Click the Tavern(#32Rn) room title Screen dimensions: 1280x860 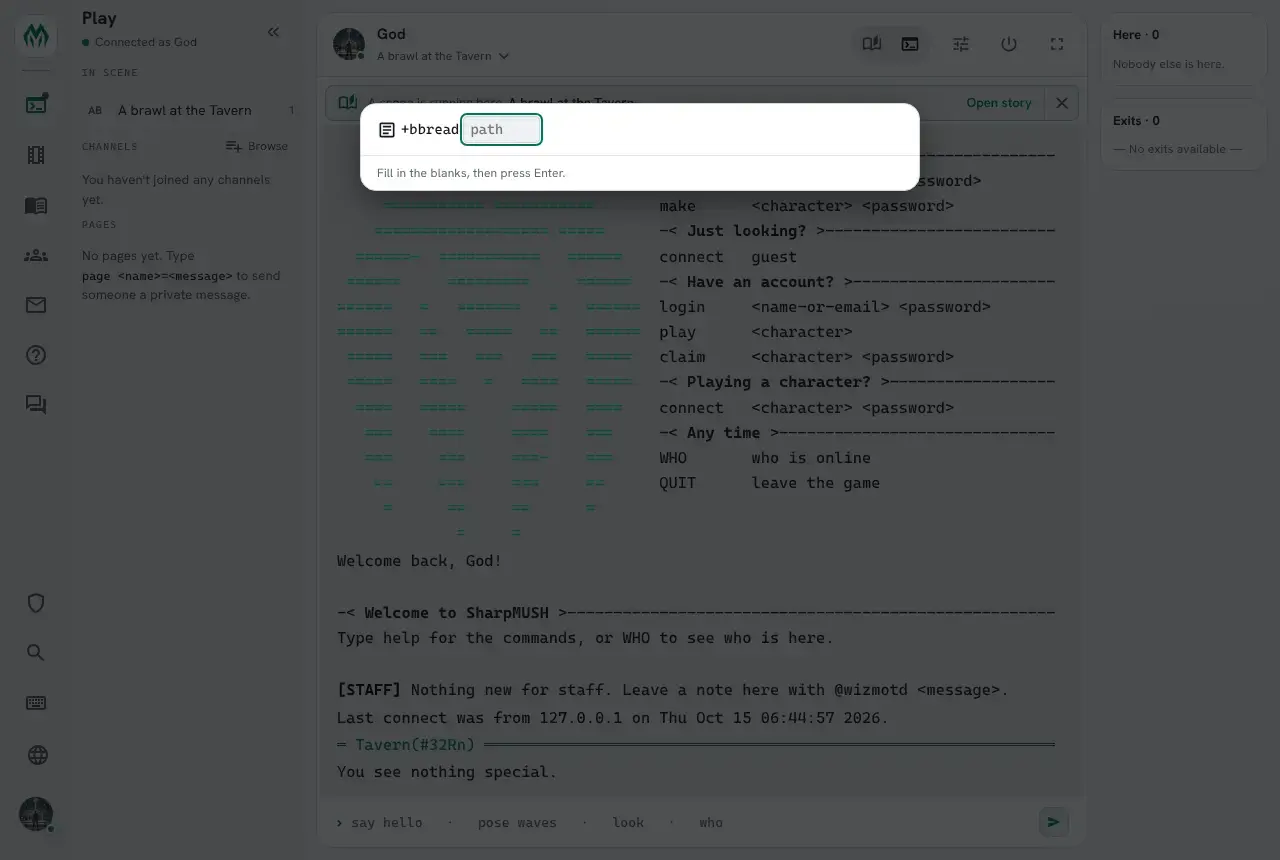415,744
